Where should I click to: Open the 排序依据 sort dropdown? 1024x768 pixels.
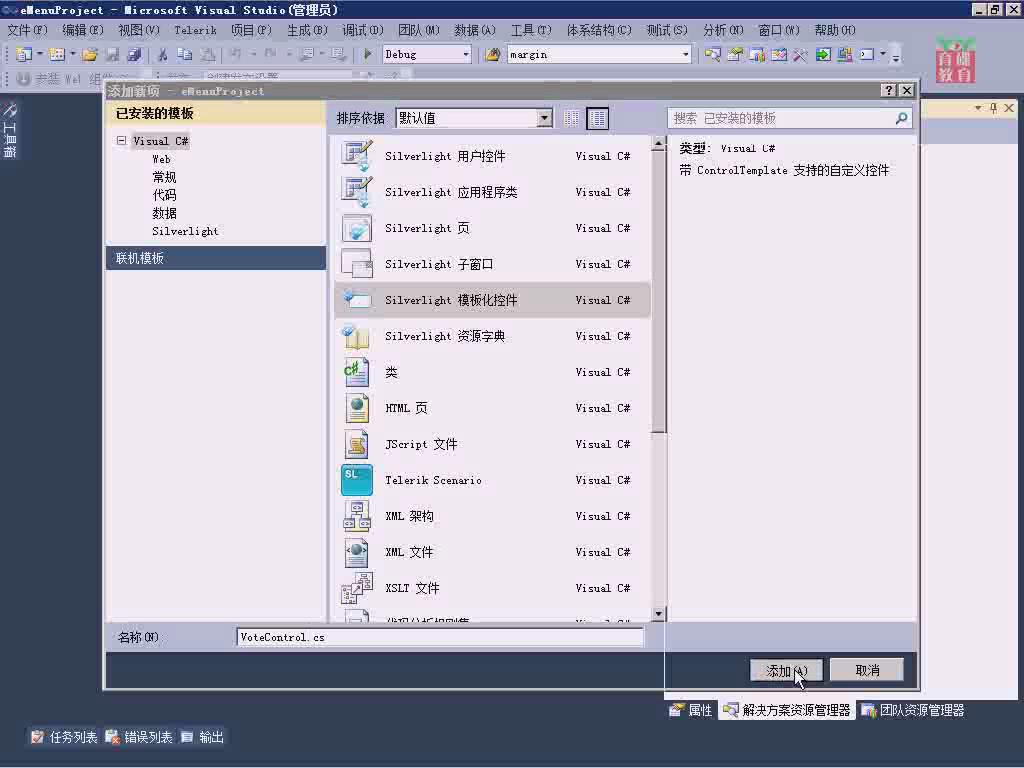tap(544, 118)
